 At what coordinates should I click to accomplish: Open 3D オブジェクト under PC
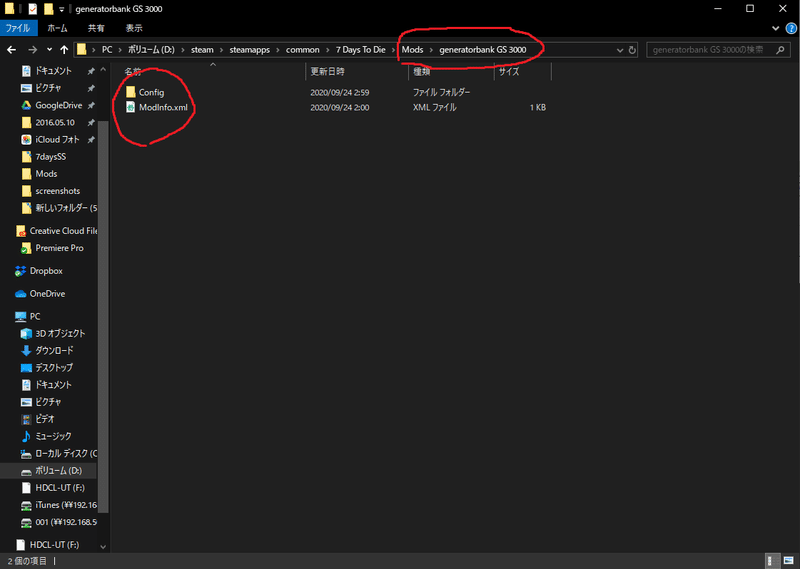point(60,333)
